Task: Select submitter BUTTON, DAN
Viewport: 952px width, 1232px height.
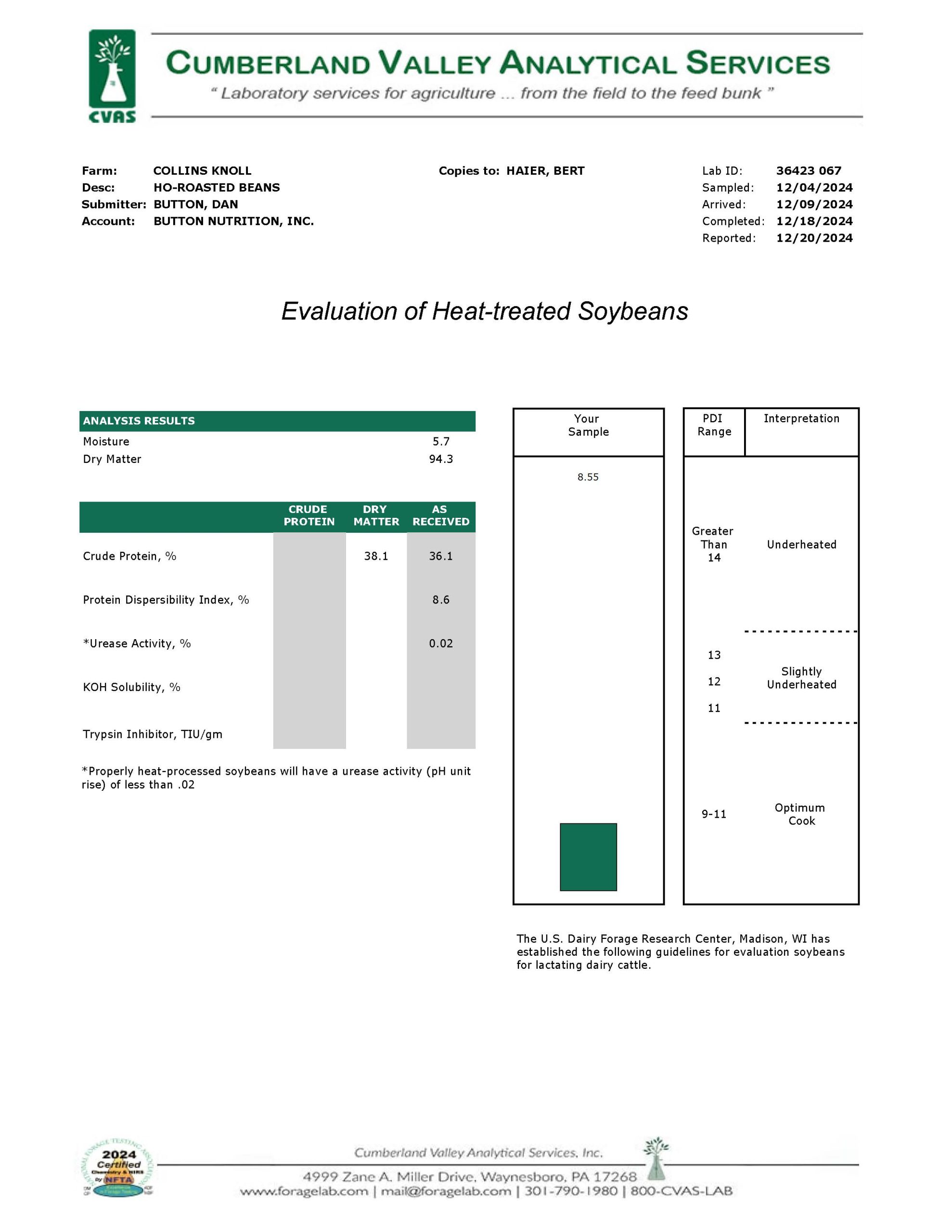Action: pos(196,205)
